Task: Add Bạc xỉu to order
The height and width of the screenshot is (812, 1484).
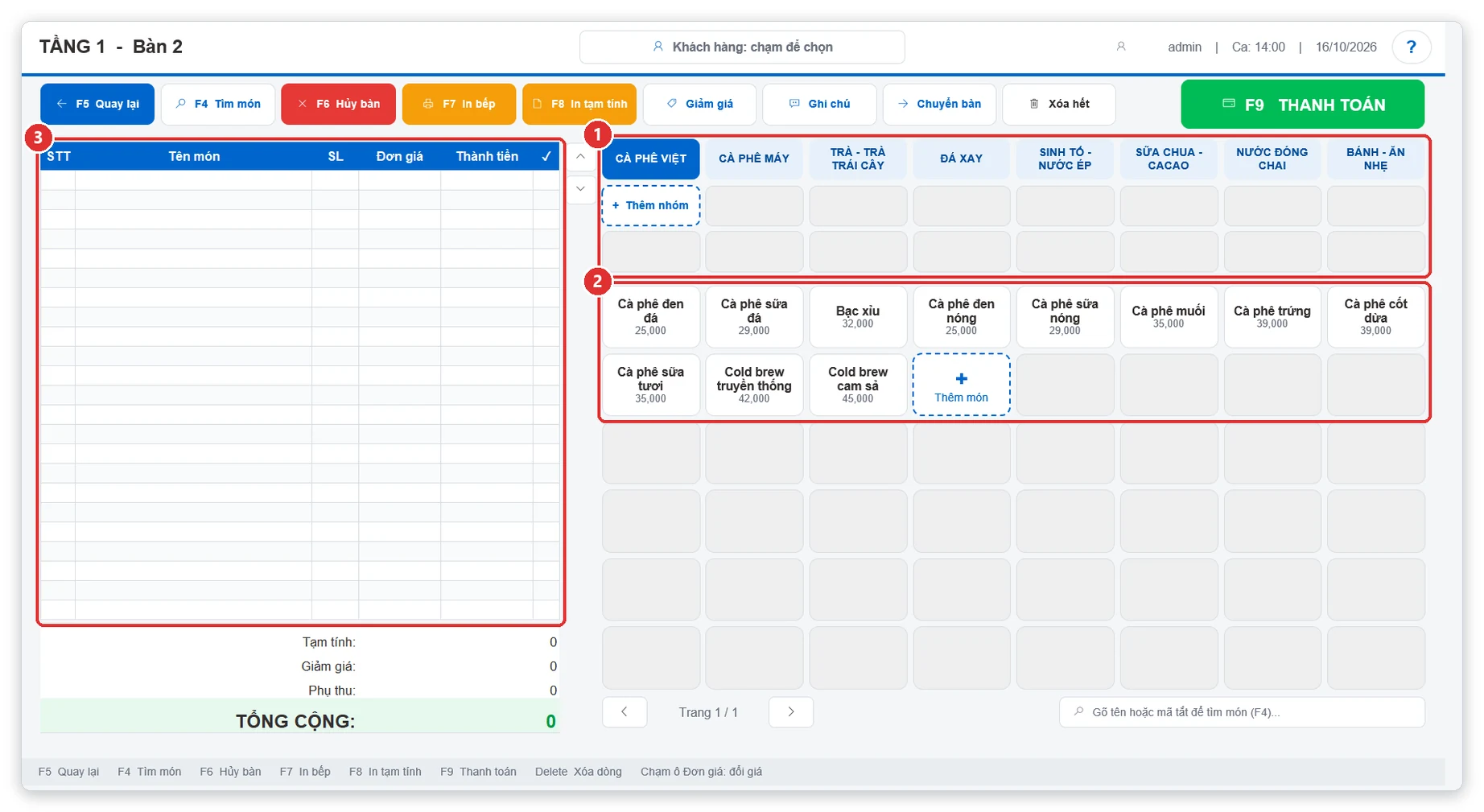Action: 858,316
